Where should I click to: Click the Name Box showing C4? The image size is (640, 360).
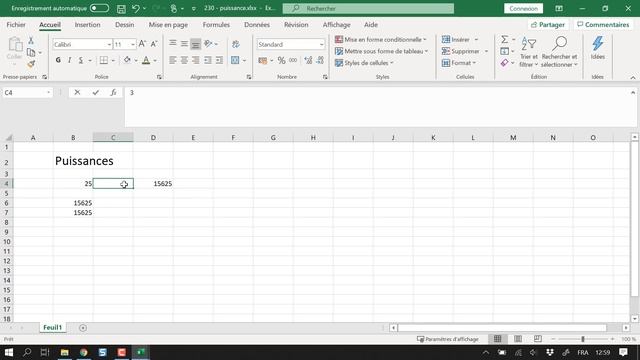click(27, 93)
